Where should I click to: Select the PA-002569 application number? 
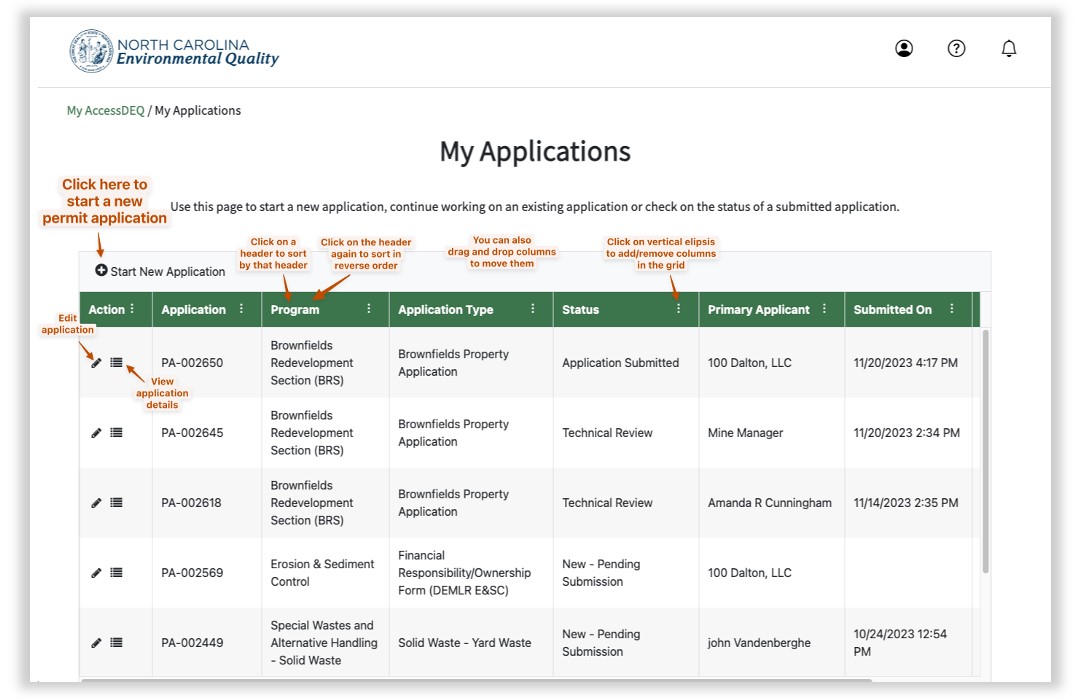(x=192, y=573)
